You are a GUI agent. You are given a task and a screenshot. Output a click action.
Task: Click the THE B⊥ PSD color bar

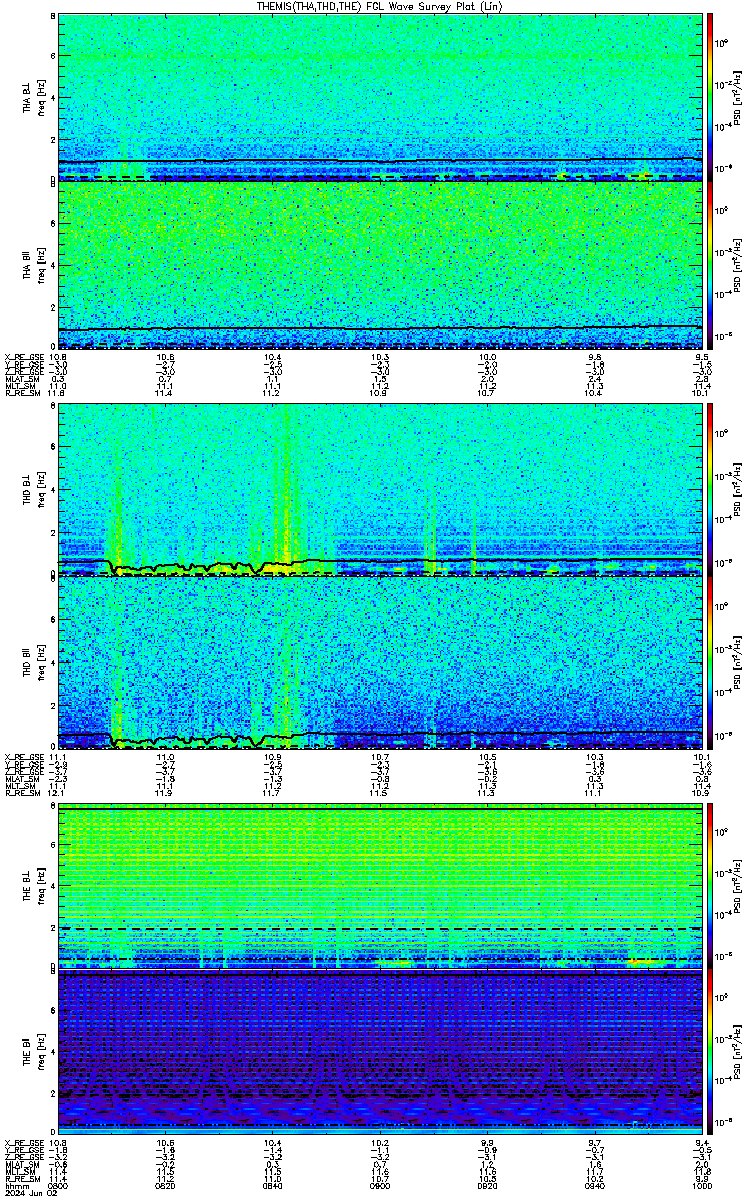click(711, 885)
